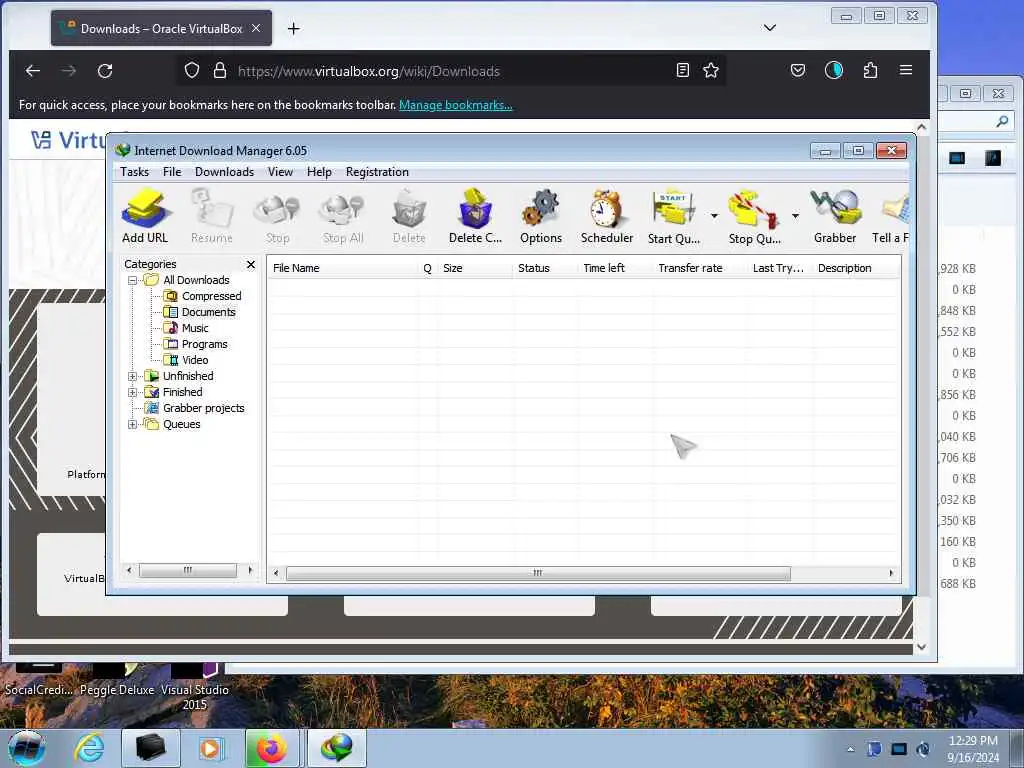1024x768 pixels.
Task: Save page to Pocket icon
Action: [797, 70]
